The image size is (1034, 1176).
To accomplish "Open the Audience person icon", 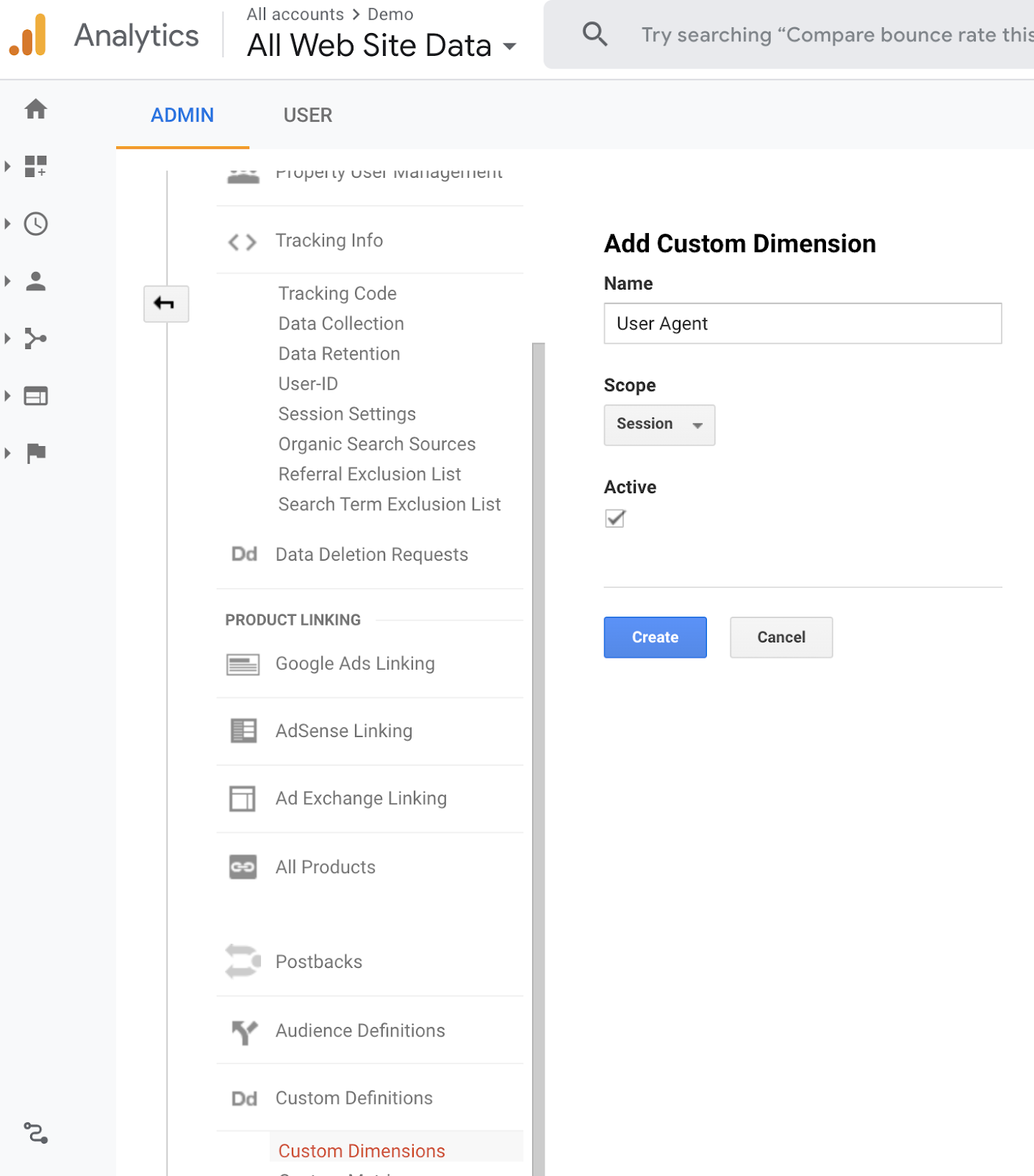I will click(35, 281).
